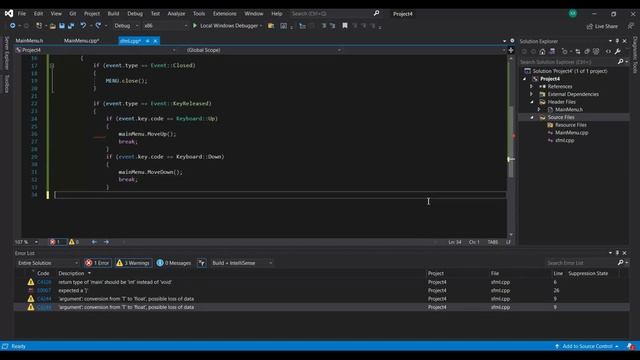Viewport: 640px width, 360px height.
Task: Toggle the 0 Messages filter button
Action: [x=174, y=263]
